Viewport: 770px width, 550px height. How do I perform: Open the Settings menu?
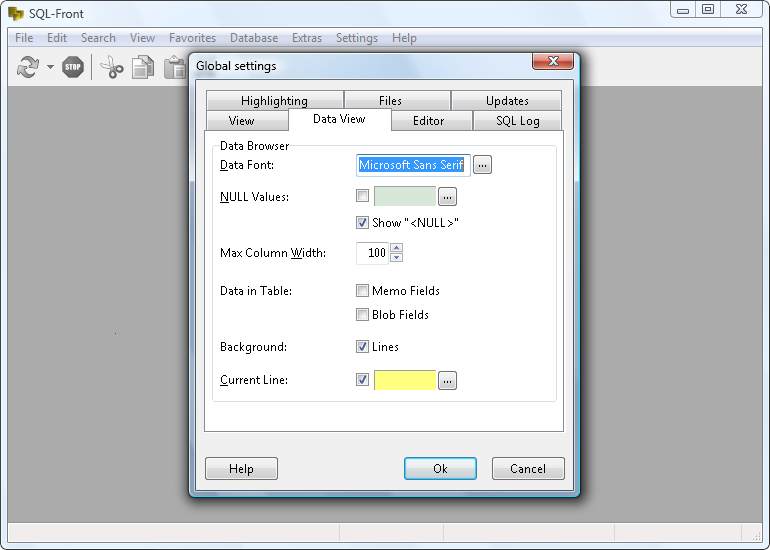pyautogui.click(x=357, y=38)
